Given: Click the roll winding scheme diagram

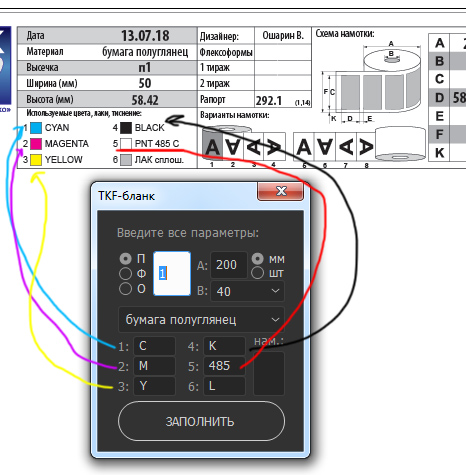Looking at the screenshot, I should pos(371,81).
